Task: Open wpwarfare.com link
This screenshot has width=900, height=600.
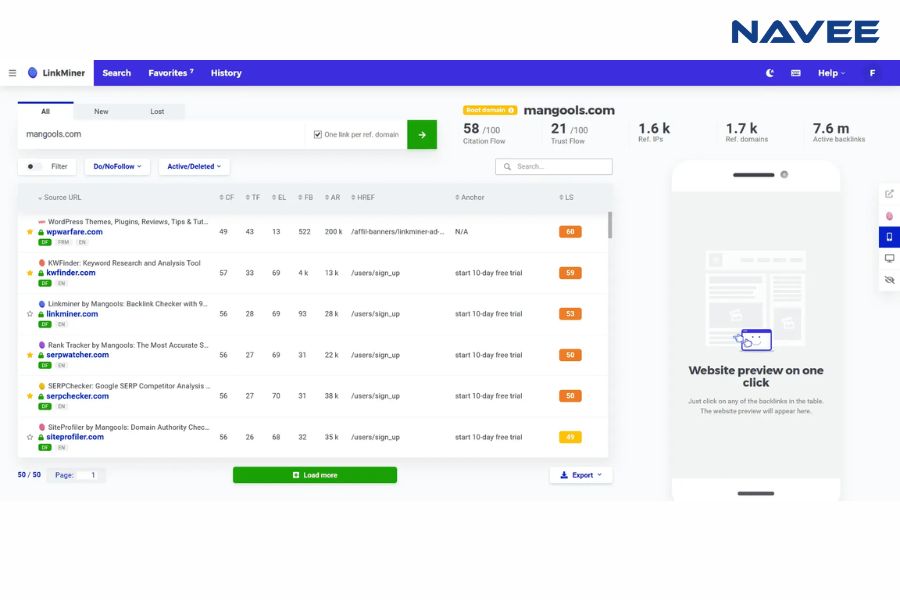Action: 75,232
